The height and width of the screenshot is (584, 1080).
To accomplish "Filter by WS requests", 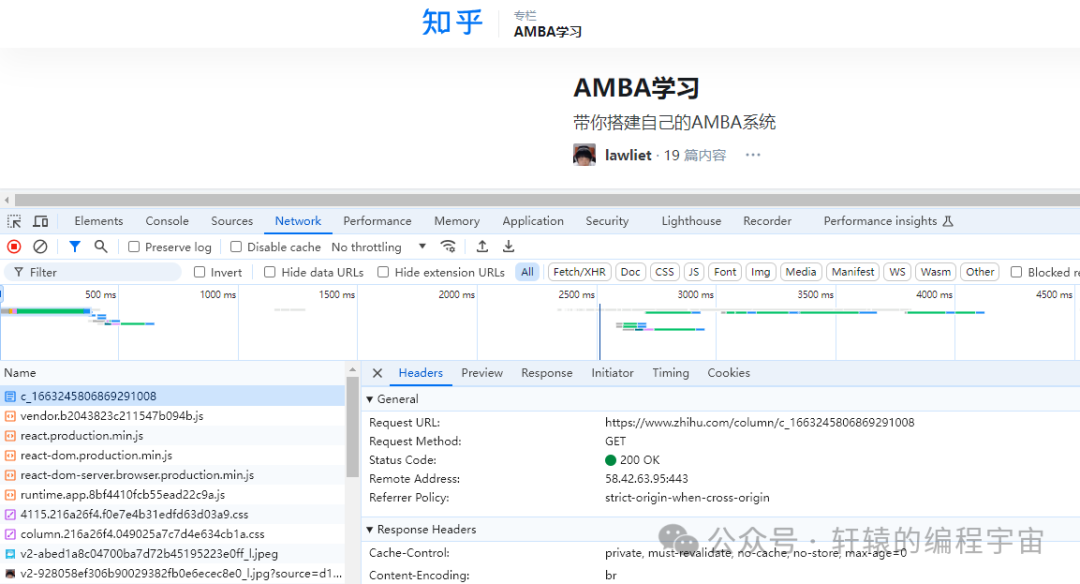I will pyautogui.click(x=897, y=272).
